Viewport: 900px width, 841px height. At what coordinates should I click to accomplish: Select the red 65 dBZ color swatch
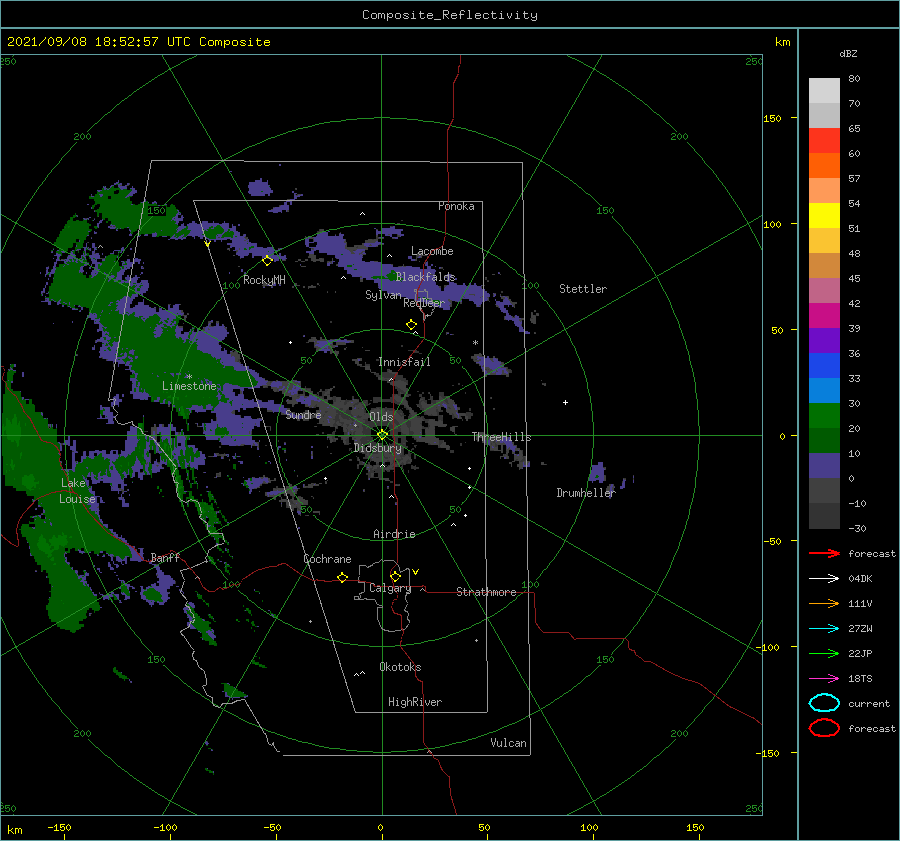click(824, 140)
